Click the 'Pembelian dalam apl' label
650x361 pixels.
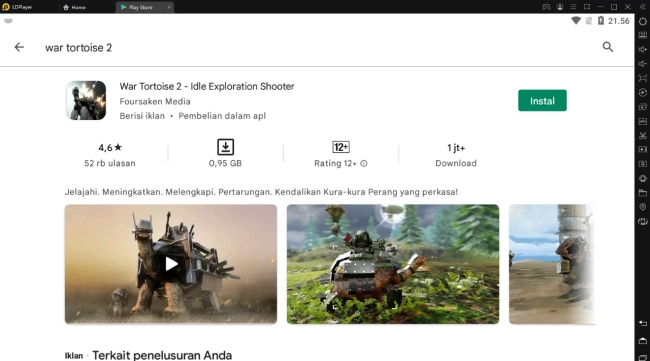(222, 116)
